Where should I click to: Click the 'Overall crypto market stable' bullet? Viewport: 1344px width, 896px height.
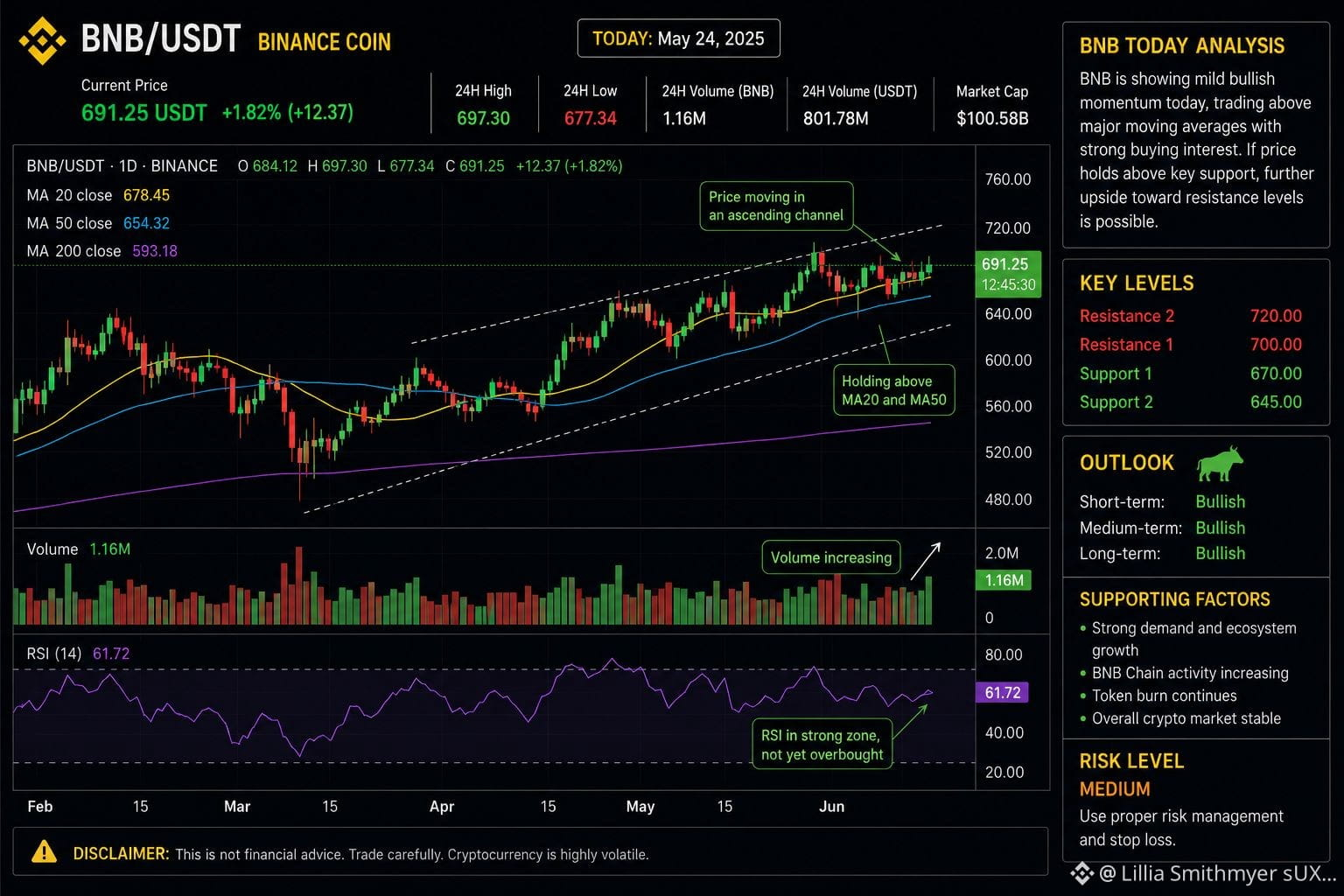point(1180,718)
